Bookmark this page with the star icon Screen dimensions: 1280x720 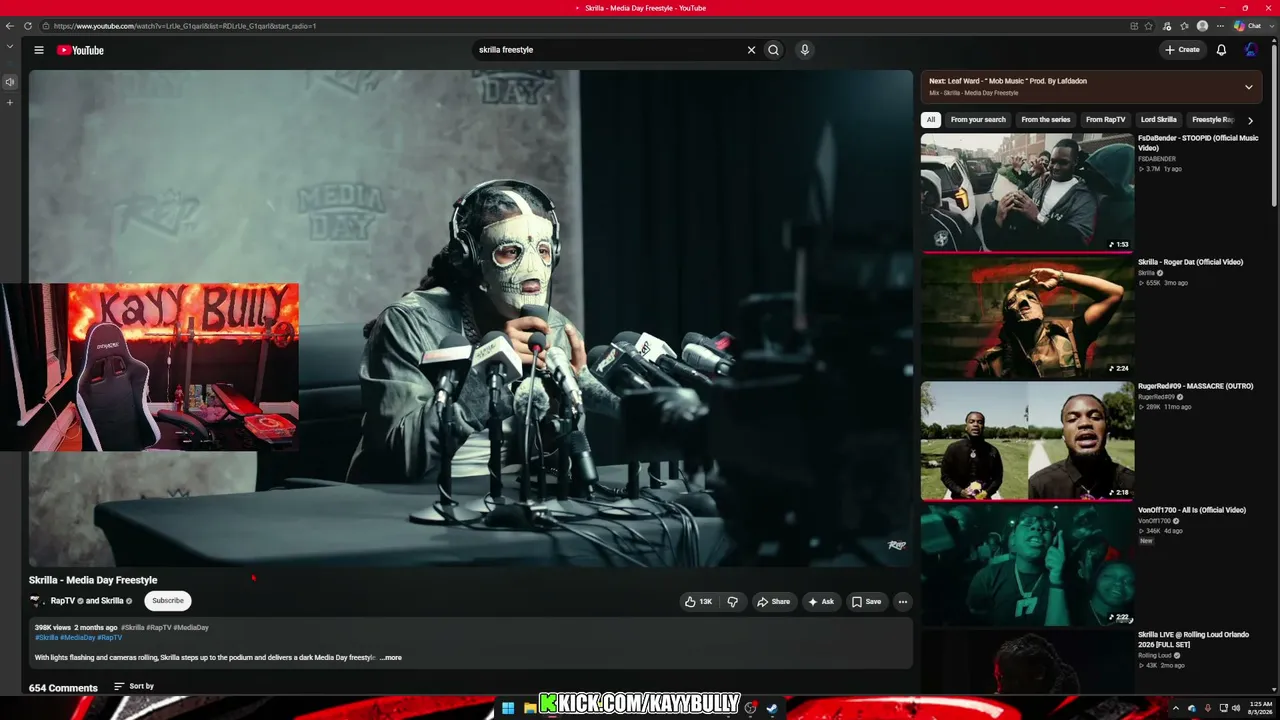point(1149,26)
